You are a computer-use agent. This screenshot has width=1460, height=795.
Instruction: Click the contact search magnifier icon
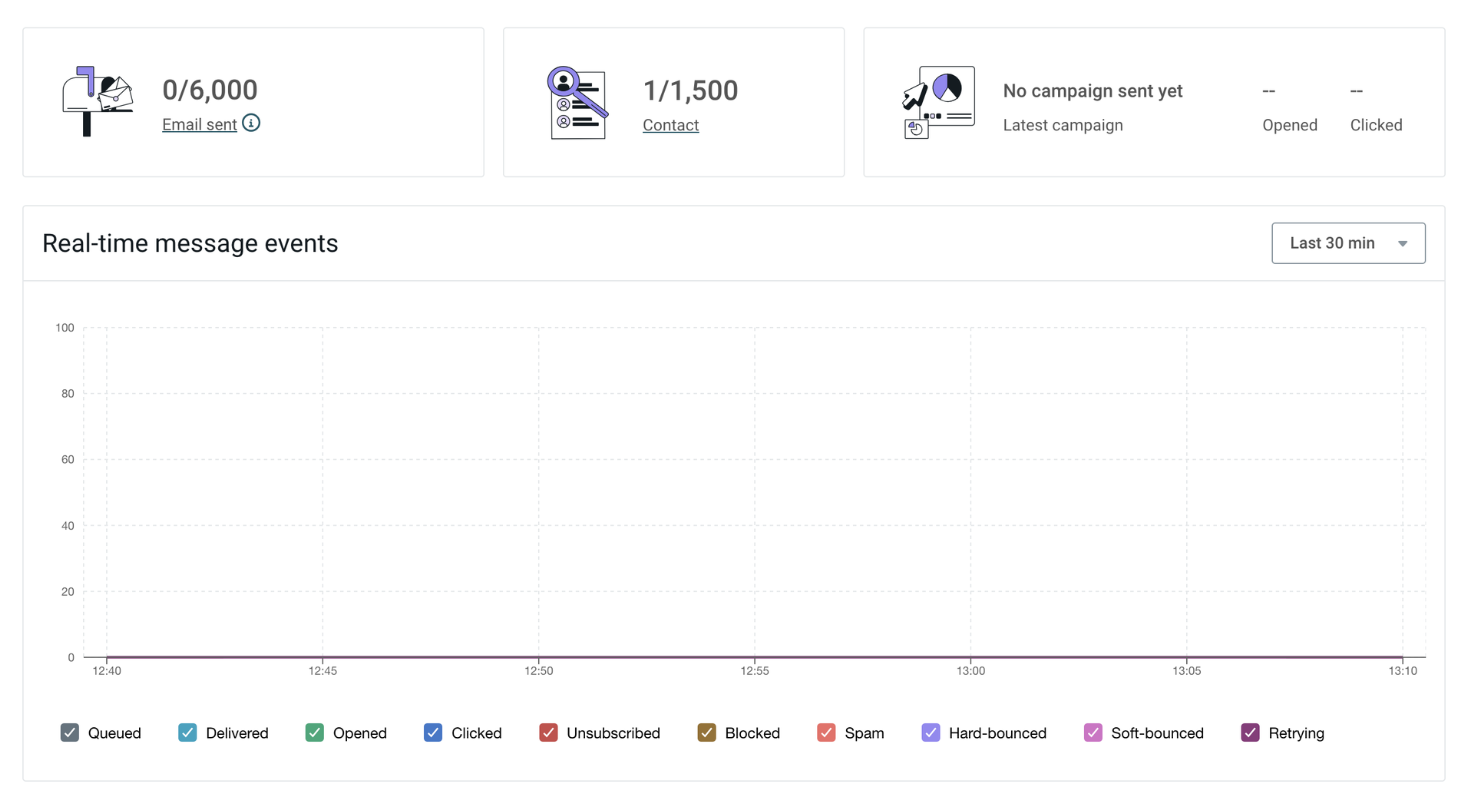tap(578, 103)
